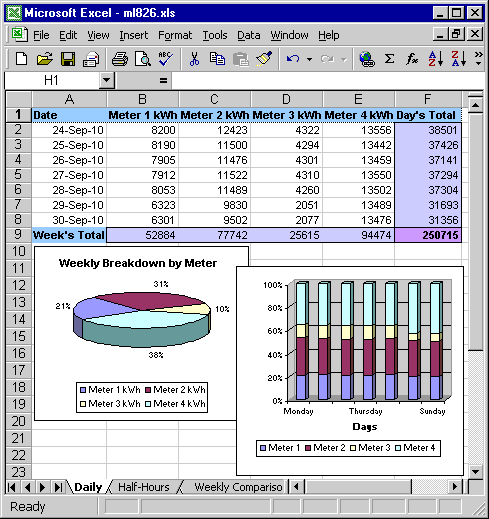
Task: Select the date cell 27-Sep-10
Action: [69, 175]
